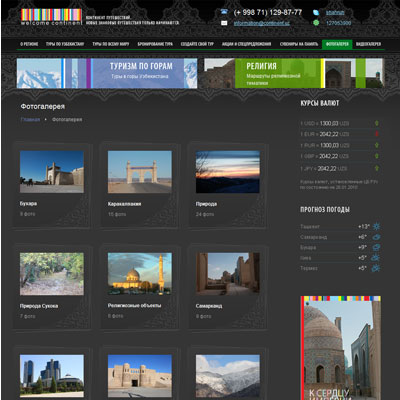Click the ICQ number 127053990

(x=338, y=23)
